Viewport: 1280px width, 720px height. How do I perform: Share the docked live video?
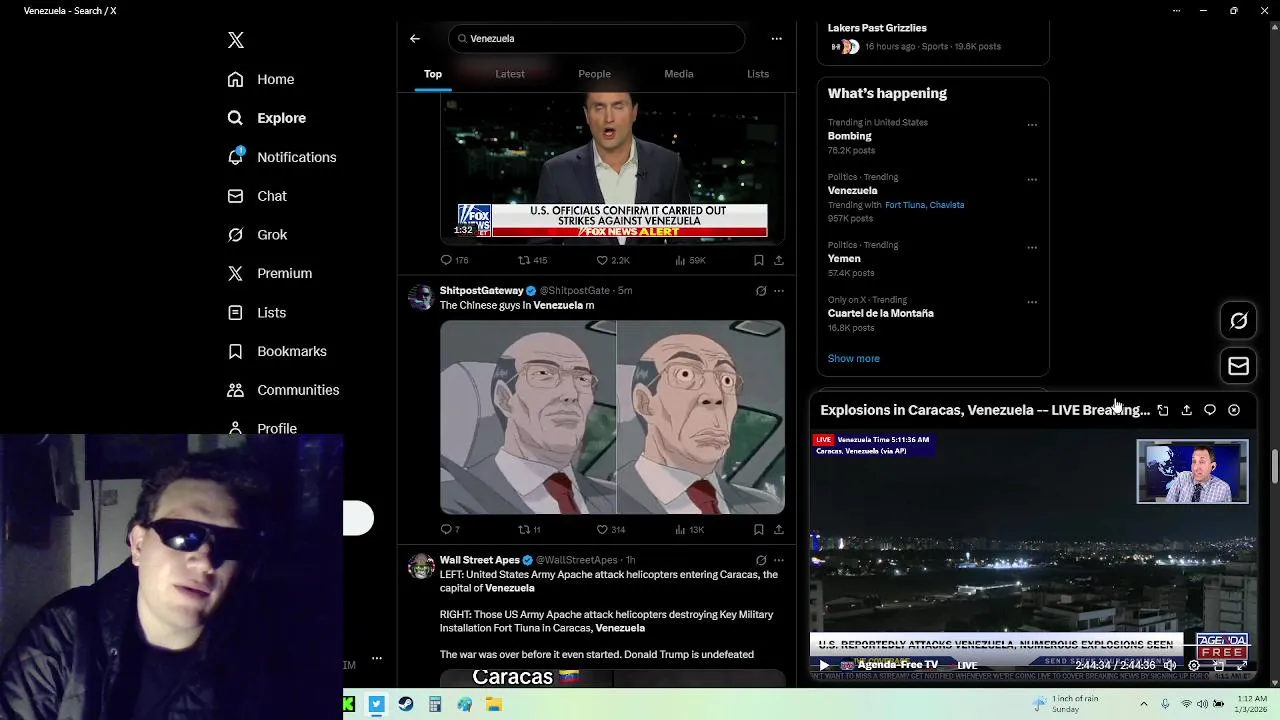[1187, 410]
